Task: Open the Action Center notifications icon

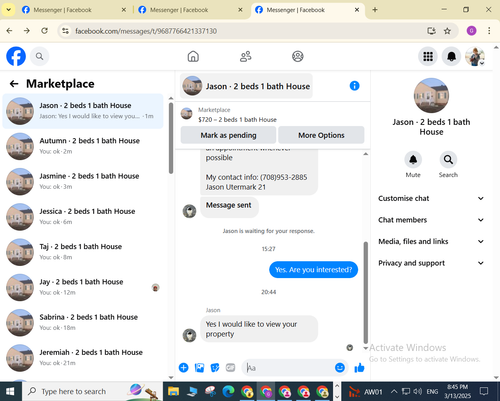Action: pos(484,391)
